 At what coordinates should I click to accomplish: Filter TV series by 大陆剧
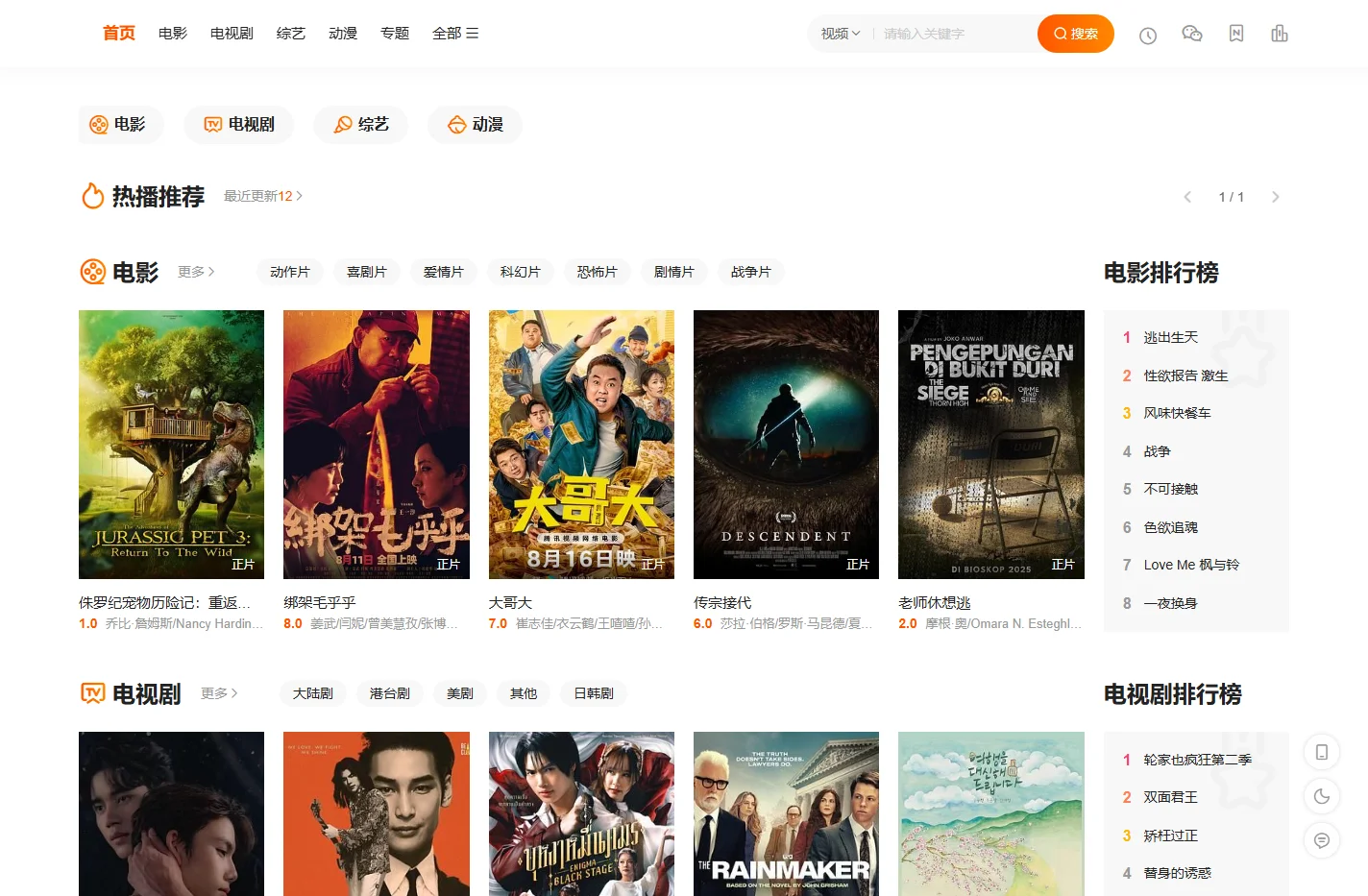tap(313, 693)
